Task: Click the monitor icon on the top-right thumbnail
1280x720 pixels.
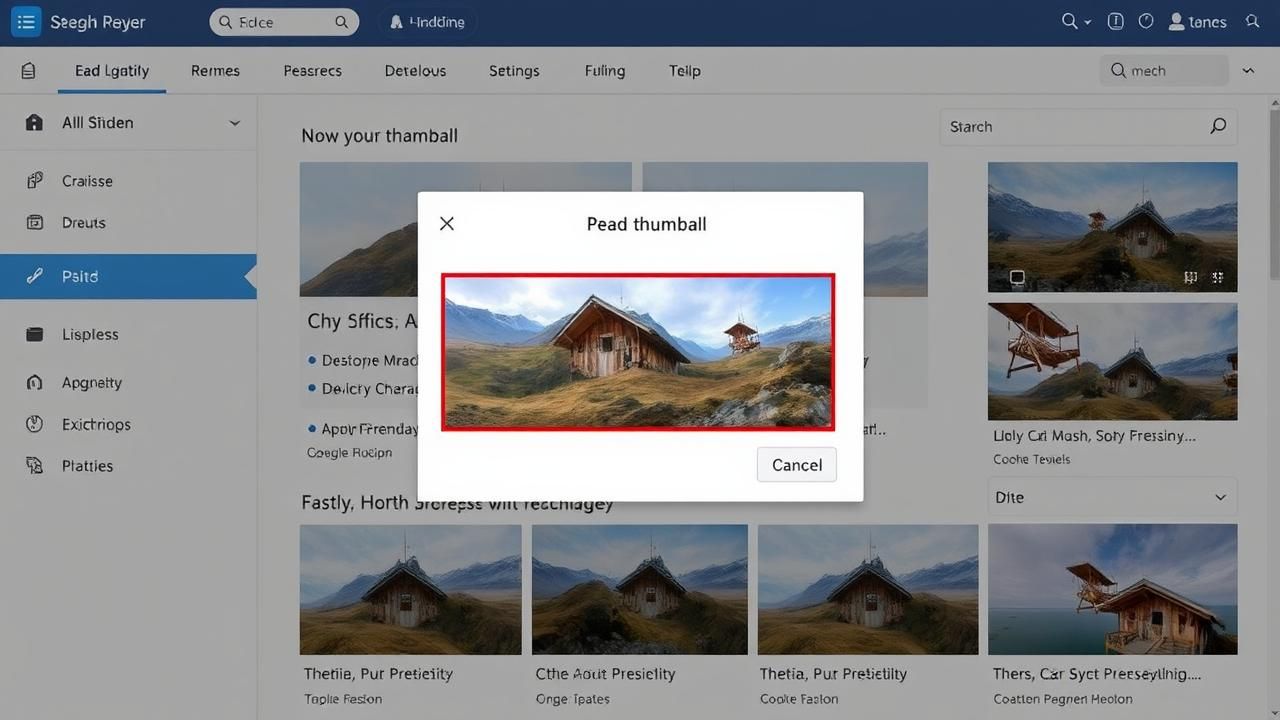Action: [x=1017, y=277]
